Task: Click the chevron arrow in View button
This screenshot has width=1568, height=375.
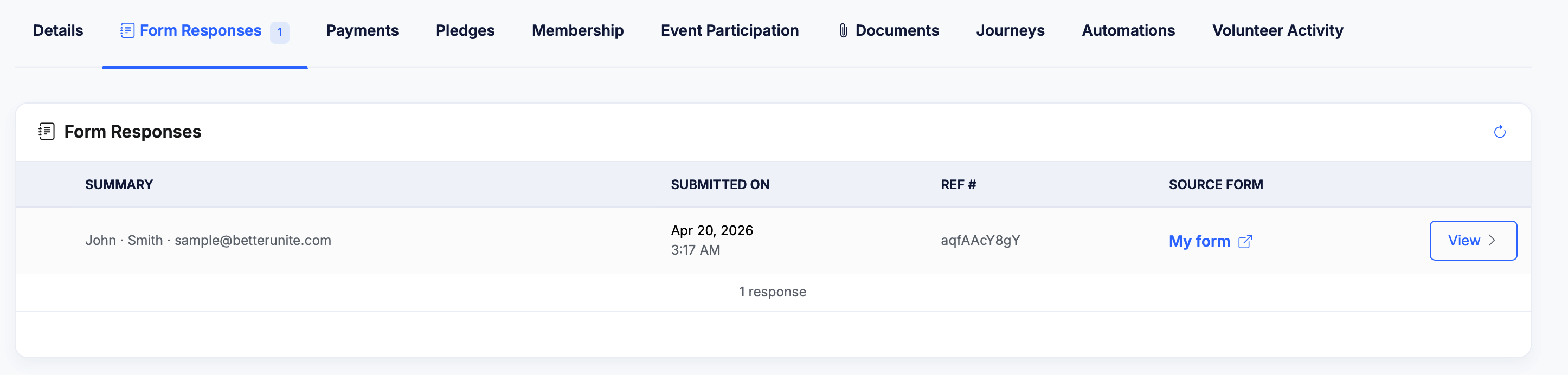Action: [1492, 241]
